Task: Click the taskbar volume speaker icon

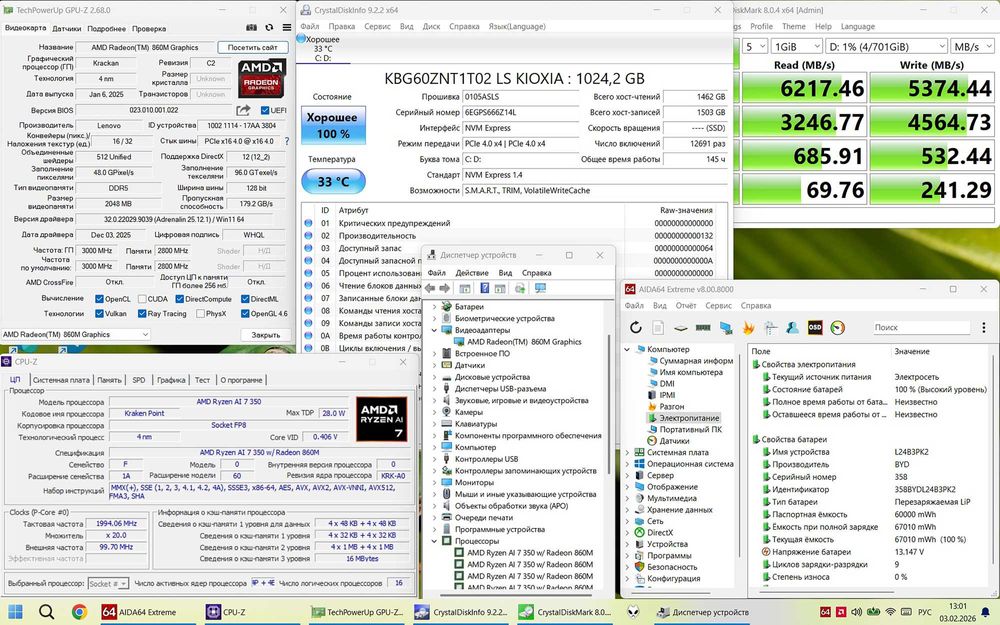Action: click(x=857, y=612)
